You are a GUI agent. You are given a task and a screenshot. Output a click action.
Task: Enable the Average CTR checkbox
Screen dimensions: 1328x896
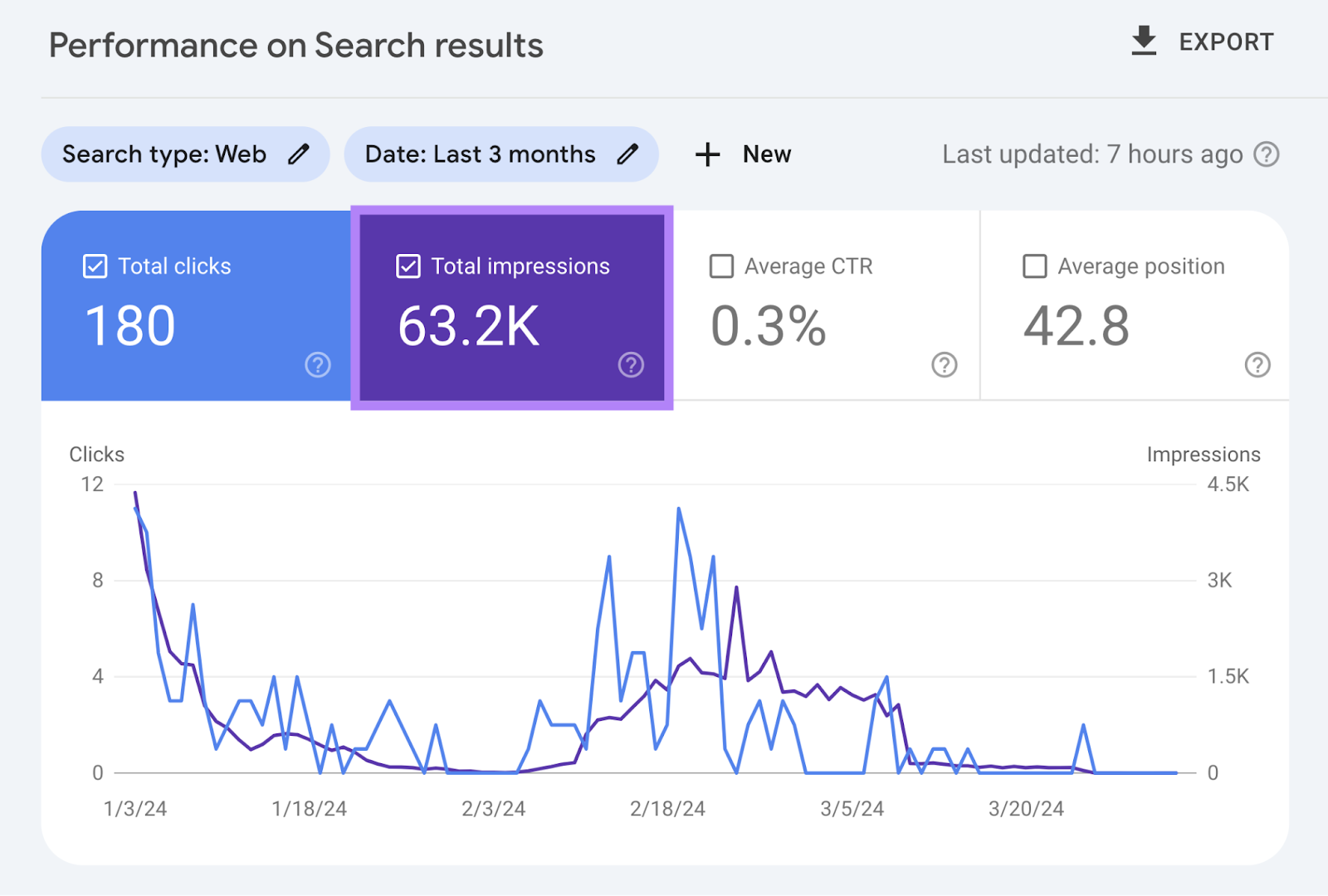click(721, 265)
